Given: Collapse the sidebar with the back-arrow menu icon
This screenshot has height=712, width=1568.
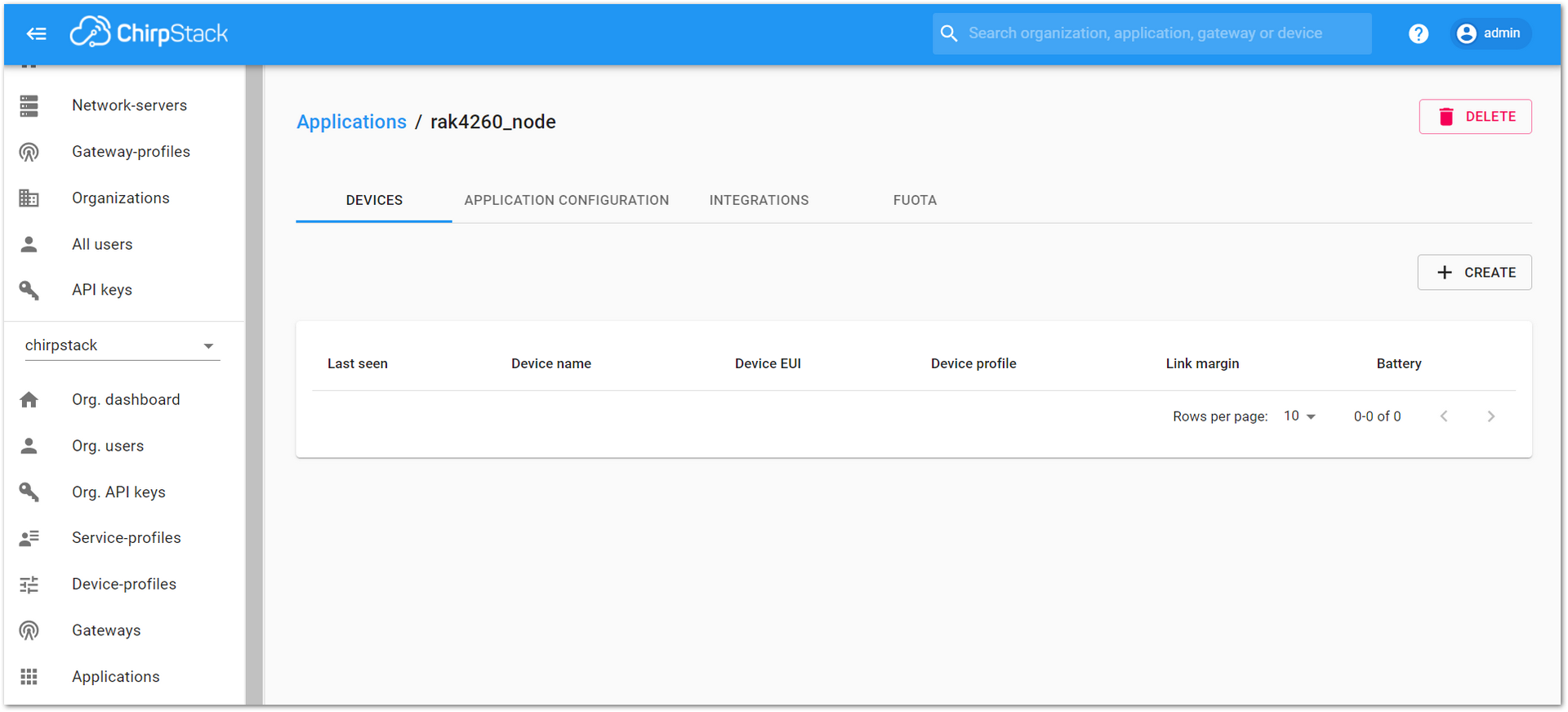Looking at the screenshot, I should coord(36,33).
